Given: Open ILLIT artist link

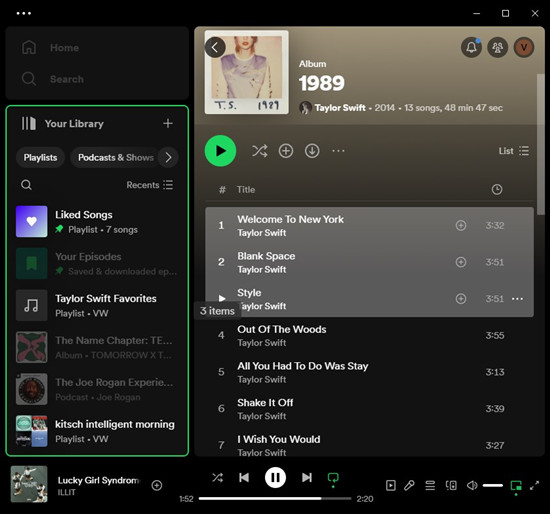Looking at the screenshot, I should pyautogui.click(x=66, y=492).
